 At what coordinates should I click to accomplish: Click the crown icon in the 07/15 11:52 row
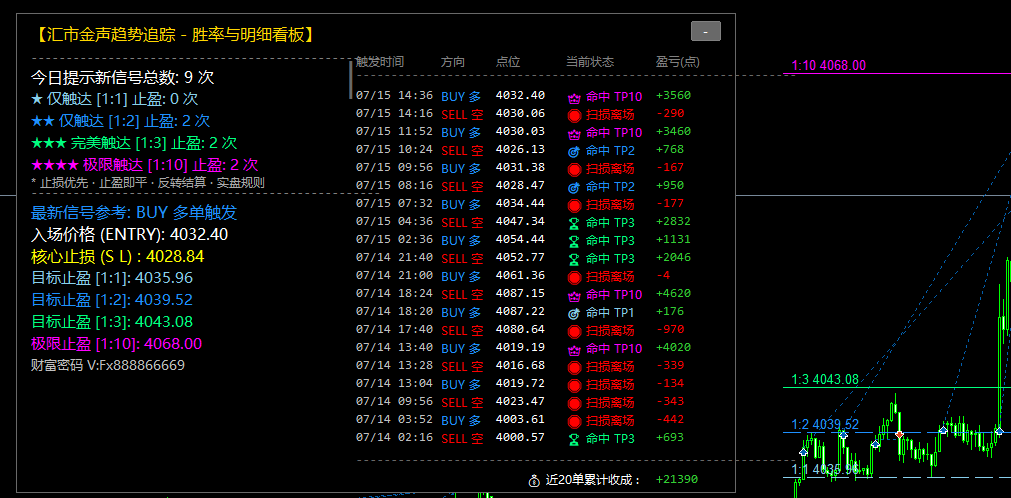pos(574,134)
